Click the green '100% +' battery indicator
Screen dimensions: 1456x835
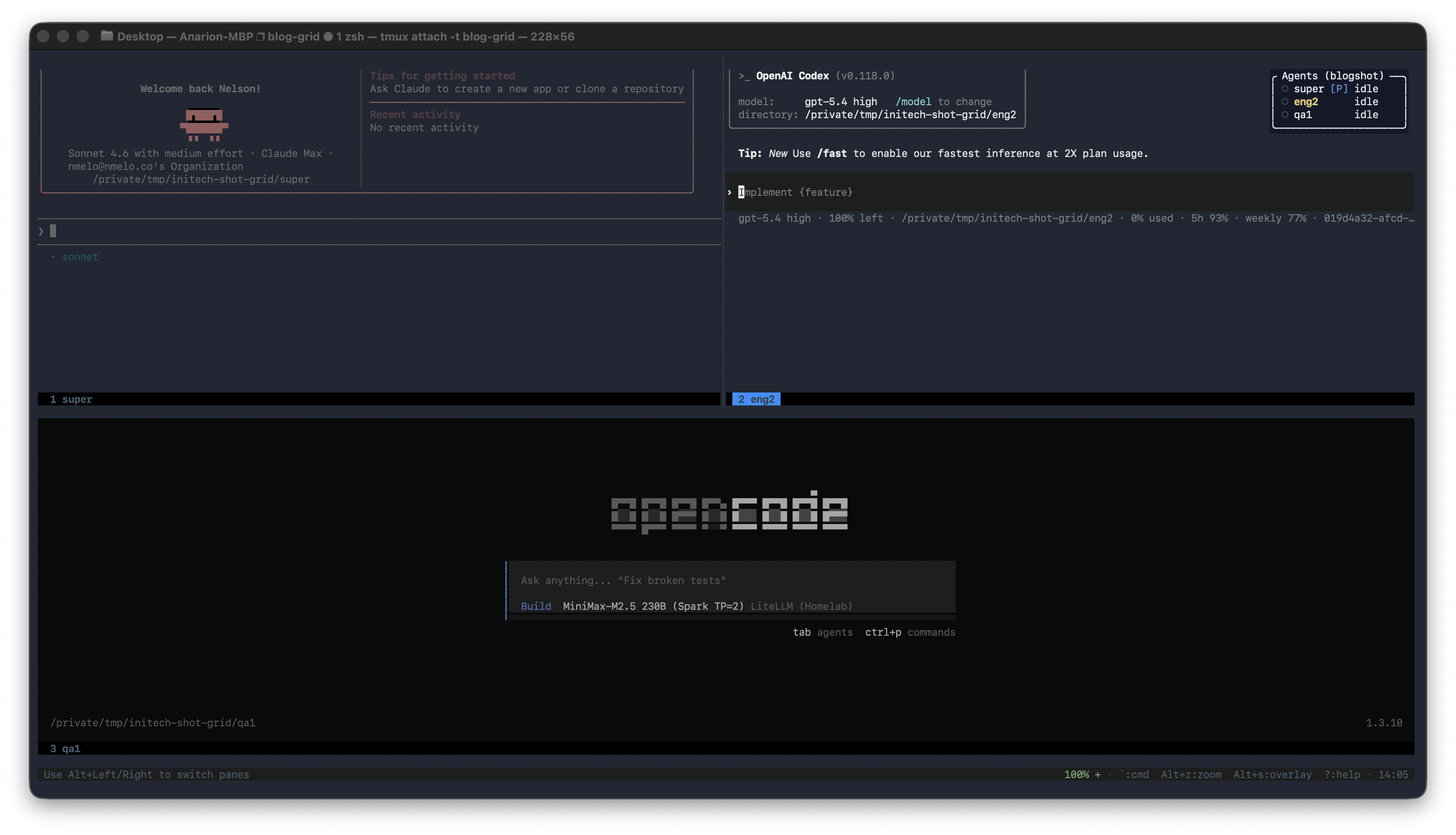click(x=1082, y=774)
